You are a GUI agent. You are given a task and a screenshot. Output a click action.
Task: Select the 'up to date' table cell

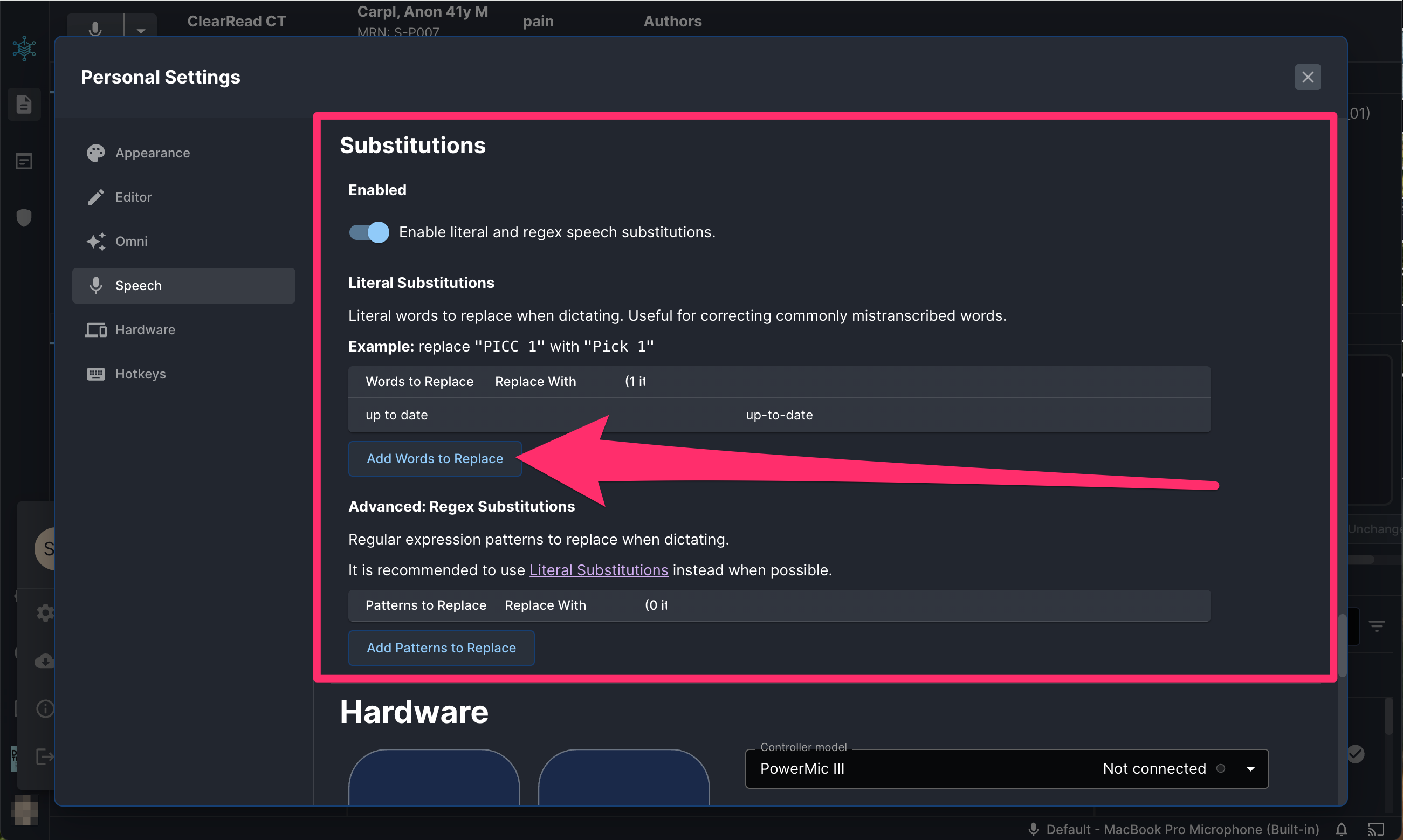click(x=397, y=415)
